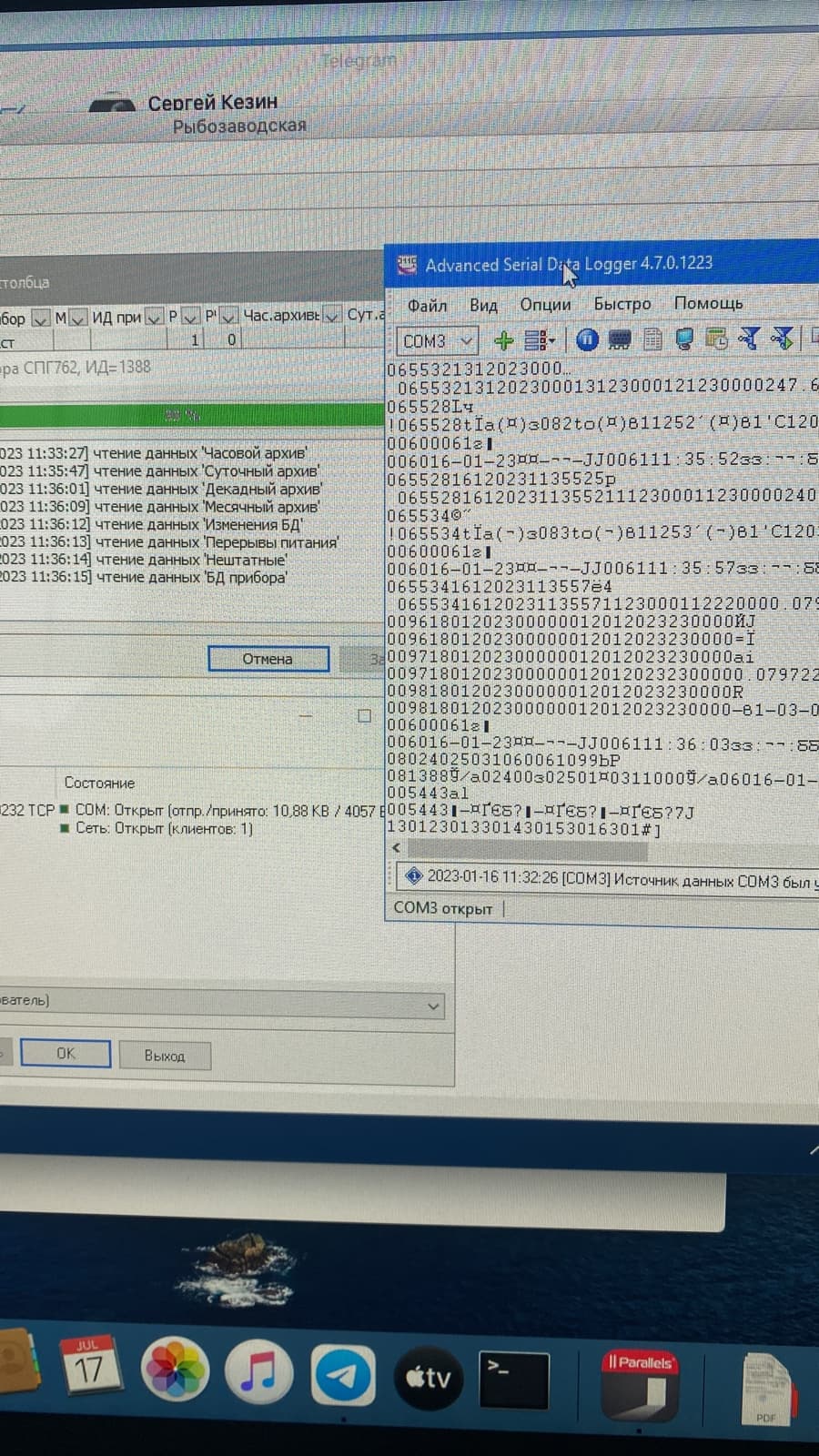
Task: Click log line 'чтение данных Суточный архив'
Action: click(x=160, y=471)
